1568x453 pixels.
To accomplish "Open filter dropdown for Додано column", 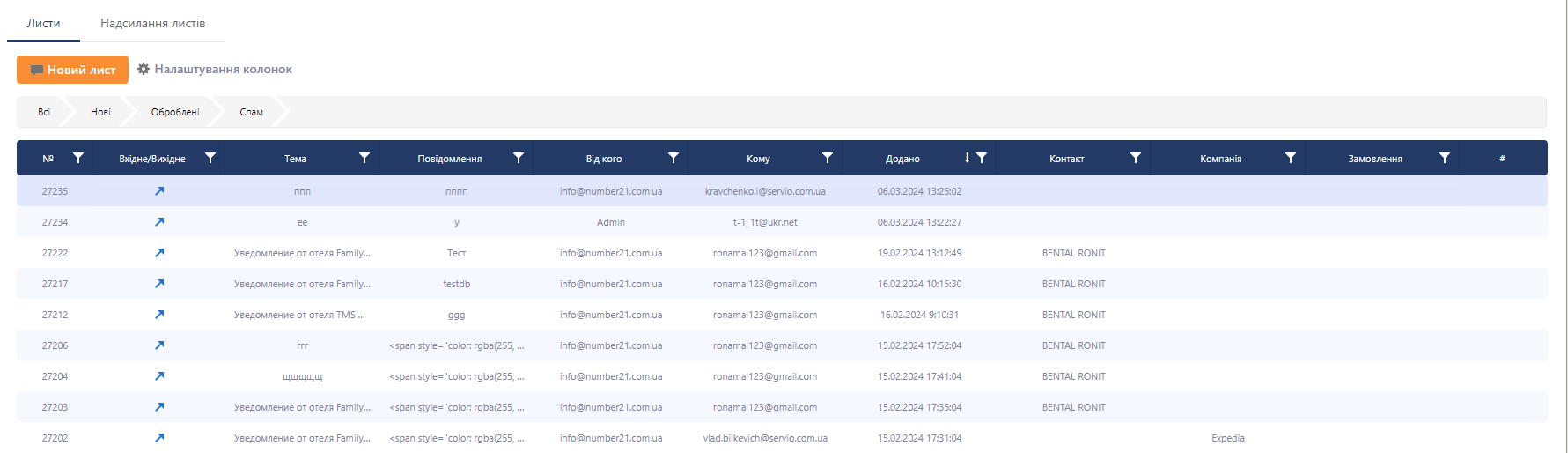I will [982, 158].
